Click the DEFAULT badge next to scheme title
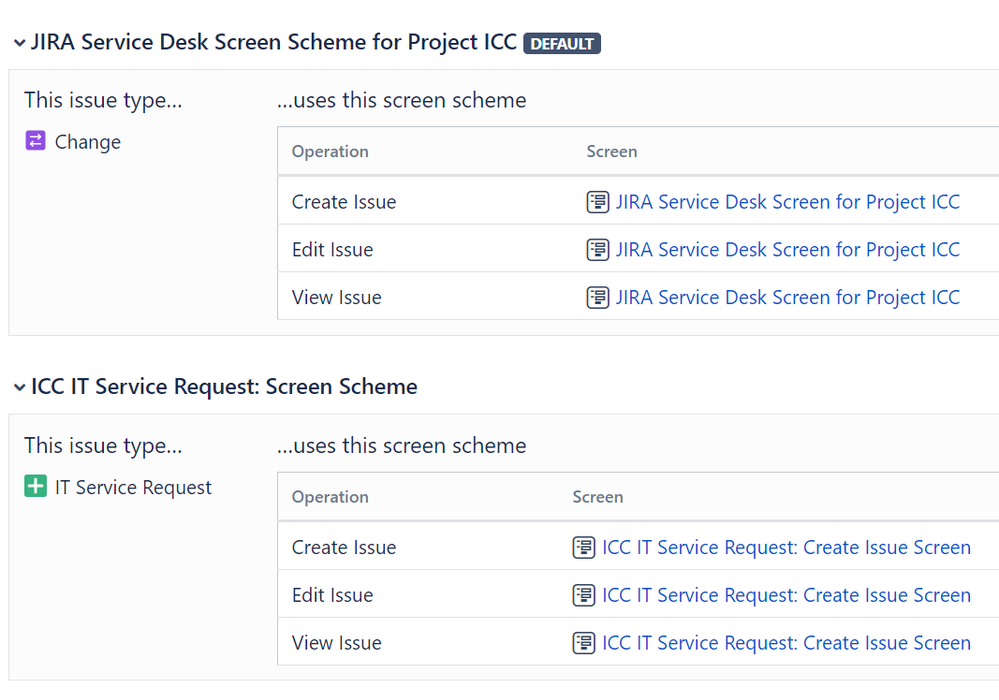Image resolution: width=999 pixels, height=700 pixels. (x=562, y=43)
